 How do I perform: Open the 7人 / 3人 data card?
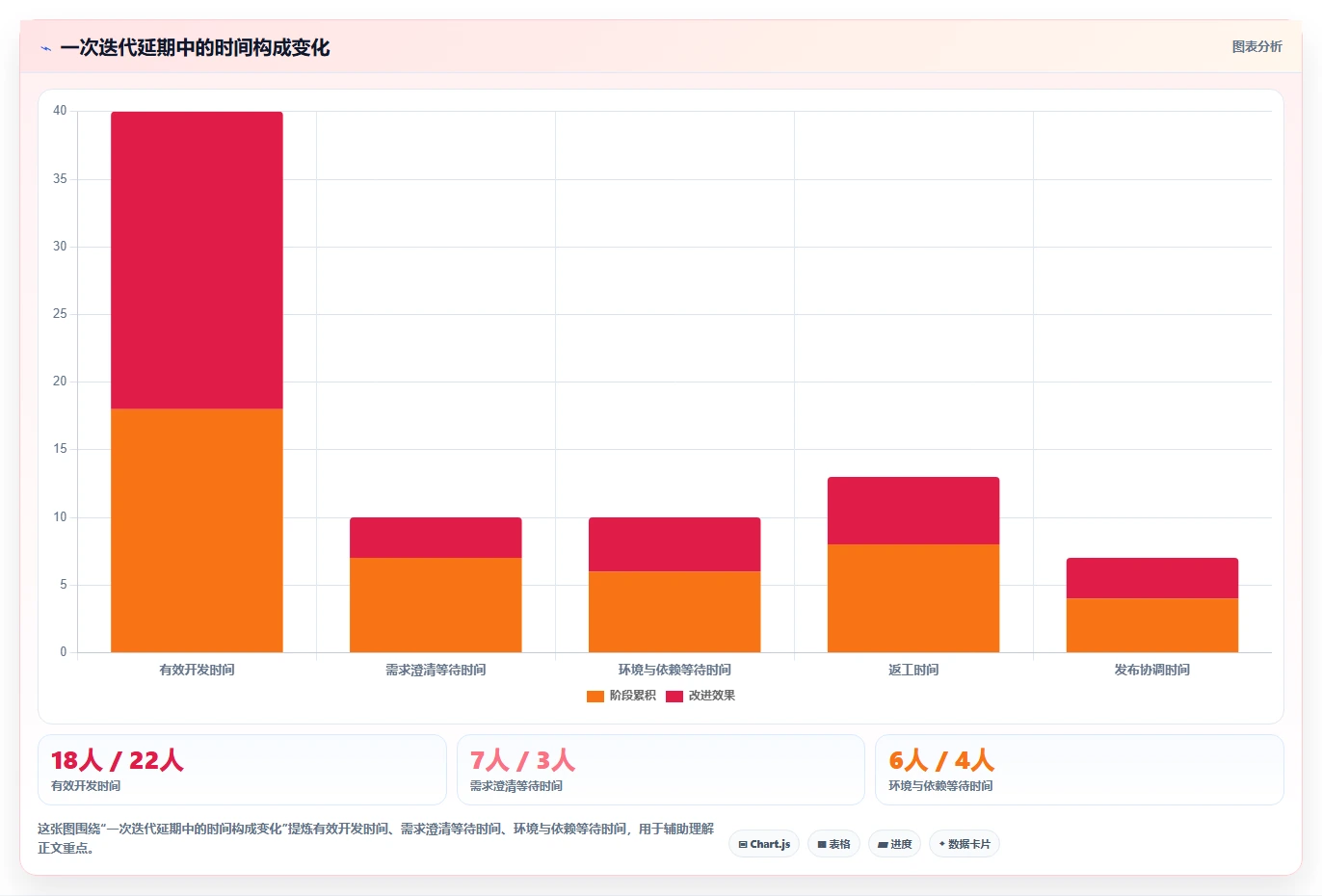pos(660,770)
